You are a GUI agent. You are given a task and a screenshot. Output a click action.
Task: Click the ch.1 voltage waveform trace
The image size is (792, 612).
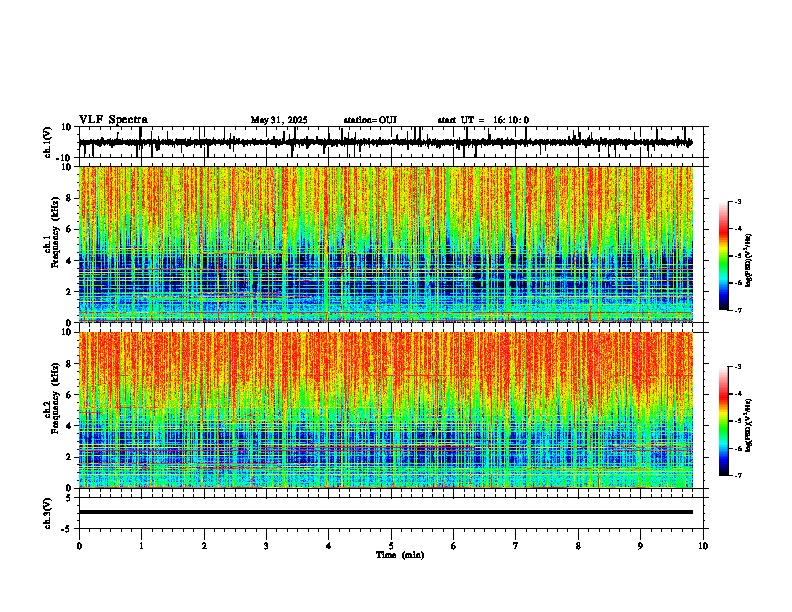click(x=385, y=142)
